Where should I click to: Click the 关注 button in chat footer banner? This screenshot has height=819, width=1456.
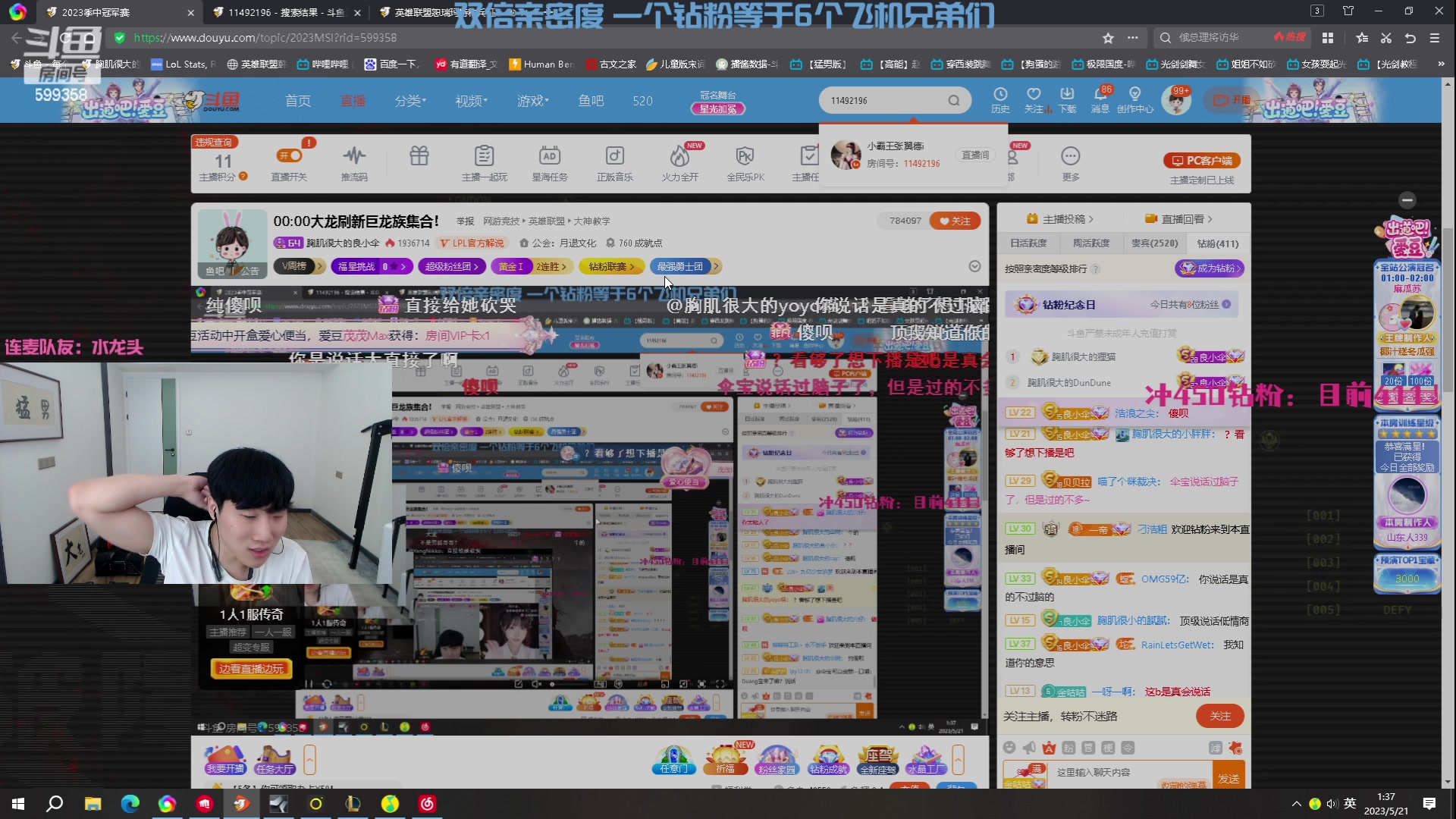tap(1220, 716)
